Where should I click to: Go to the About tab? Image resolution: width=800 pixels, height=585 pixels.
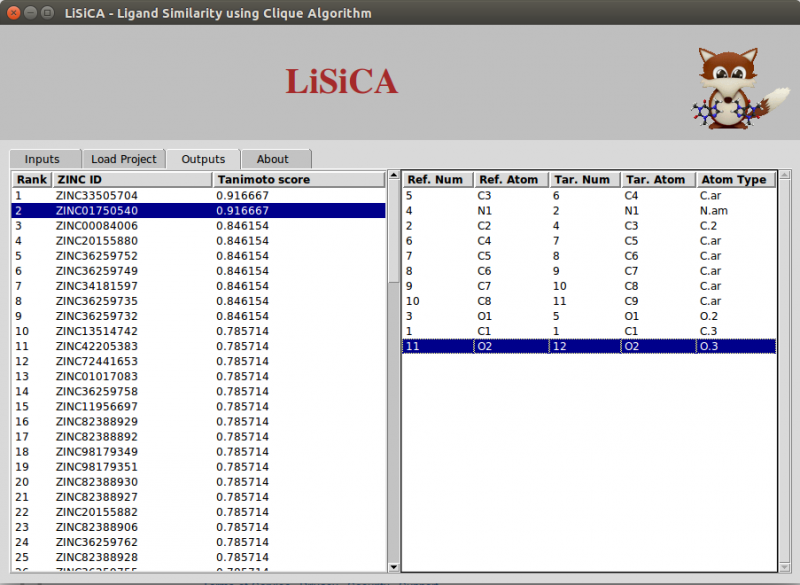(272, 159)
